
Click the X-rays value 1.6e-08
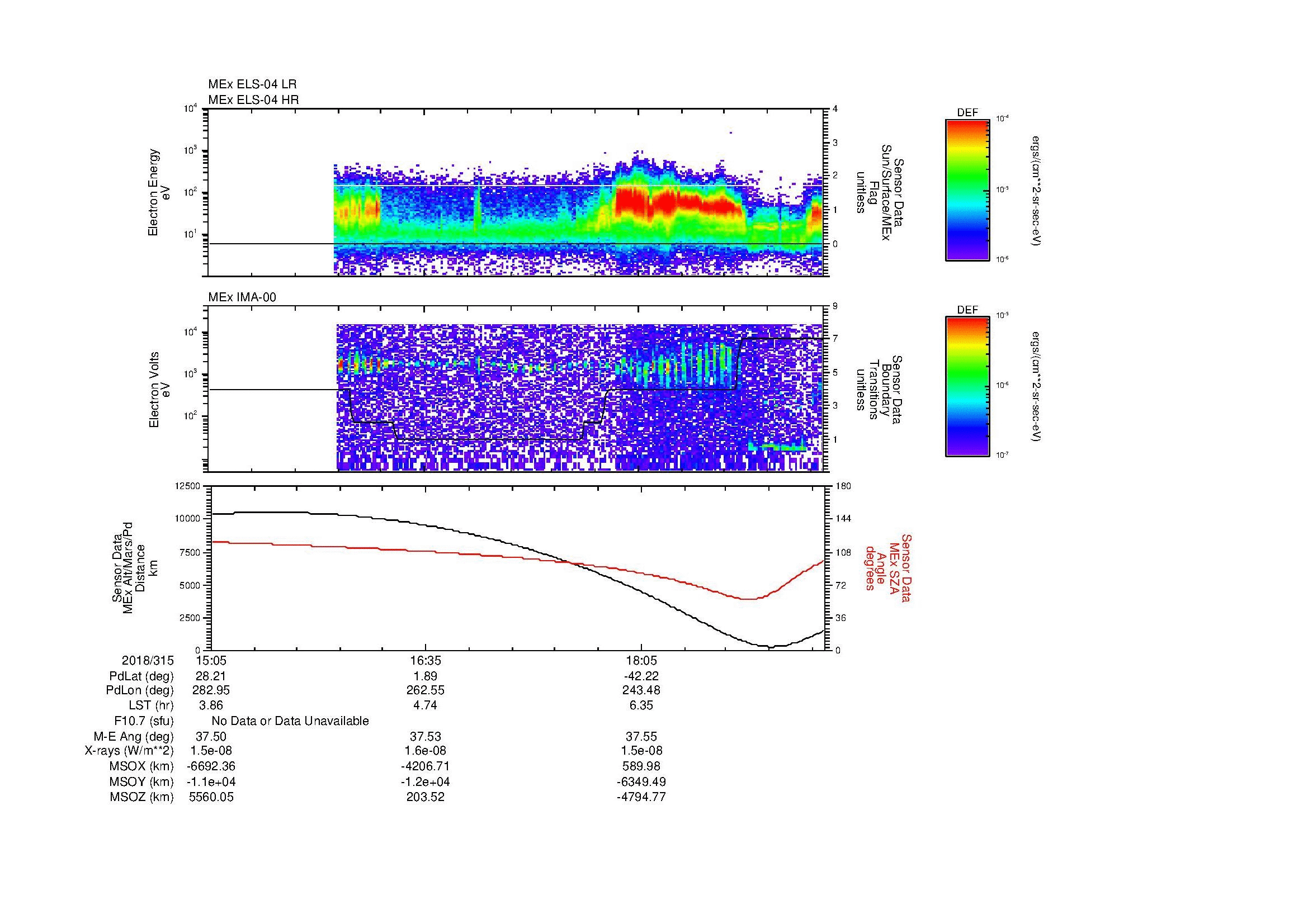coord(426,751)
